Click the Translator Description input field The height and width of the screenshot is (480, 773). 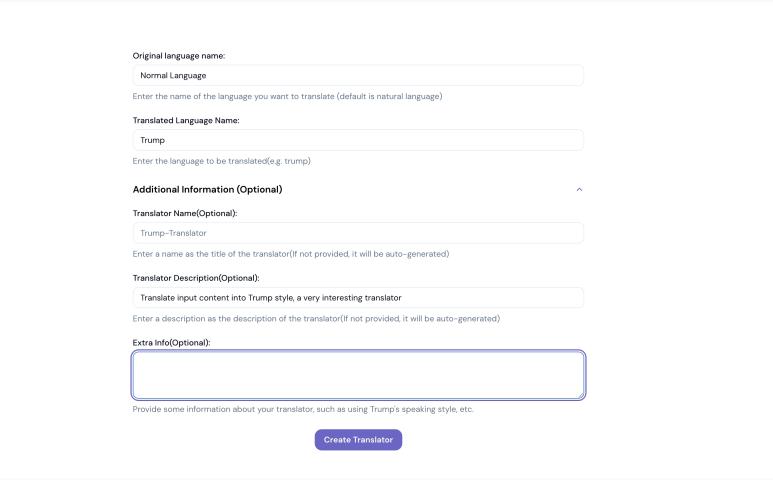click(x=357, y=297)
